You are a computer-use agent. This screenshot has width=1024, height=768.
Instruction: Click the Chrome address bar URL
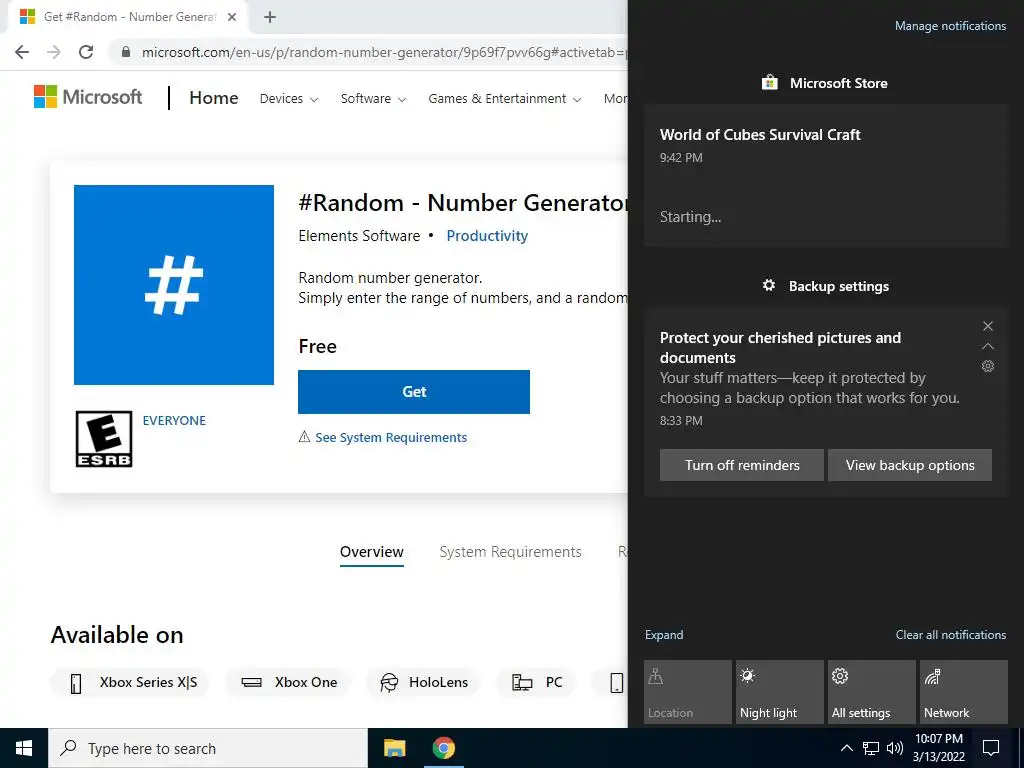coord(384,52)
